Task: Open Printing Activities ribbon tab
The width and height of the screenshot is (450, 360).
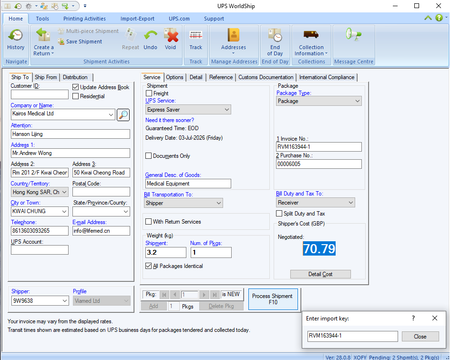Action: click(x=84, y=19)
